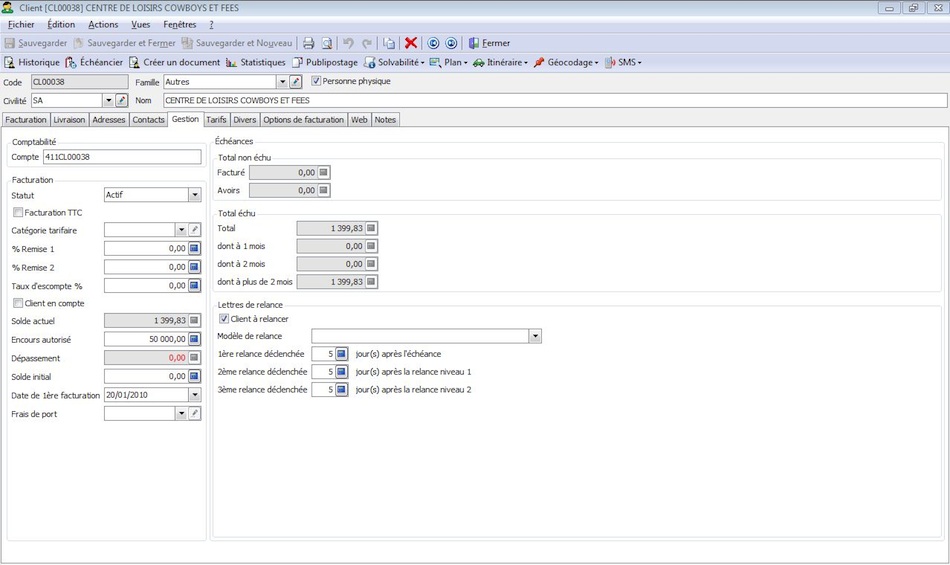Switch to the Facturation tab
The height and width of the screenshot is (565, 950).
pyautogui.click(x=26, y=120)
